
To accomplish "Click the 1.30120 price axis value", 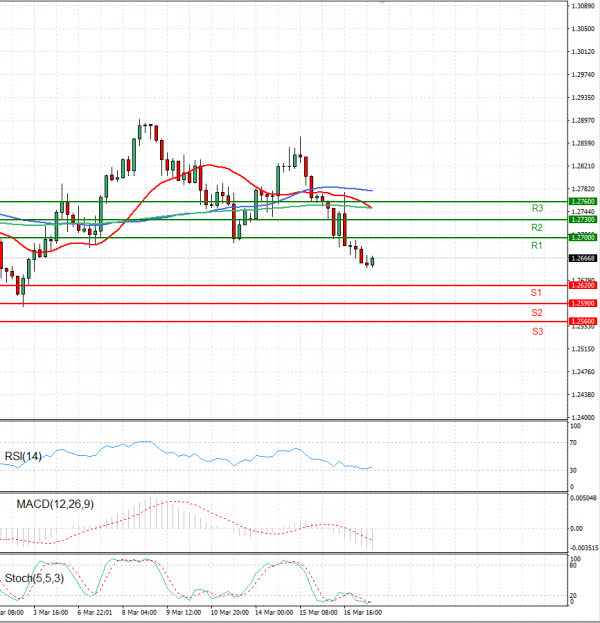I will 583,52.
